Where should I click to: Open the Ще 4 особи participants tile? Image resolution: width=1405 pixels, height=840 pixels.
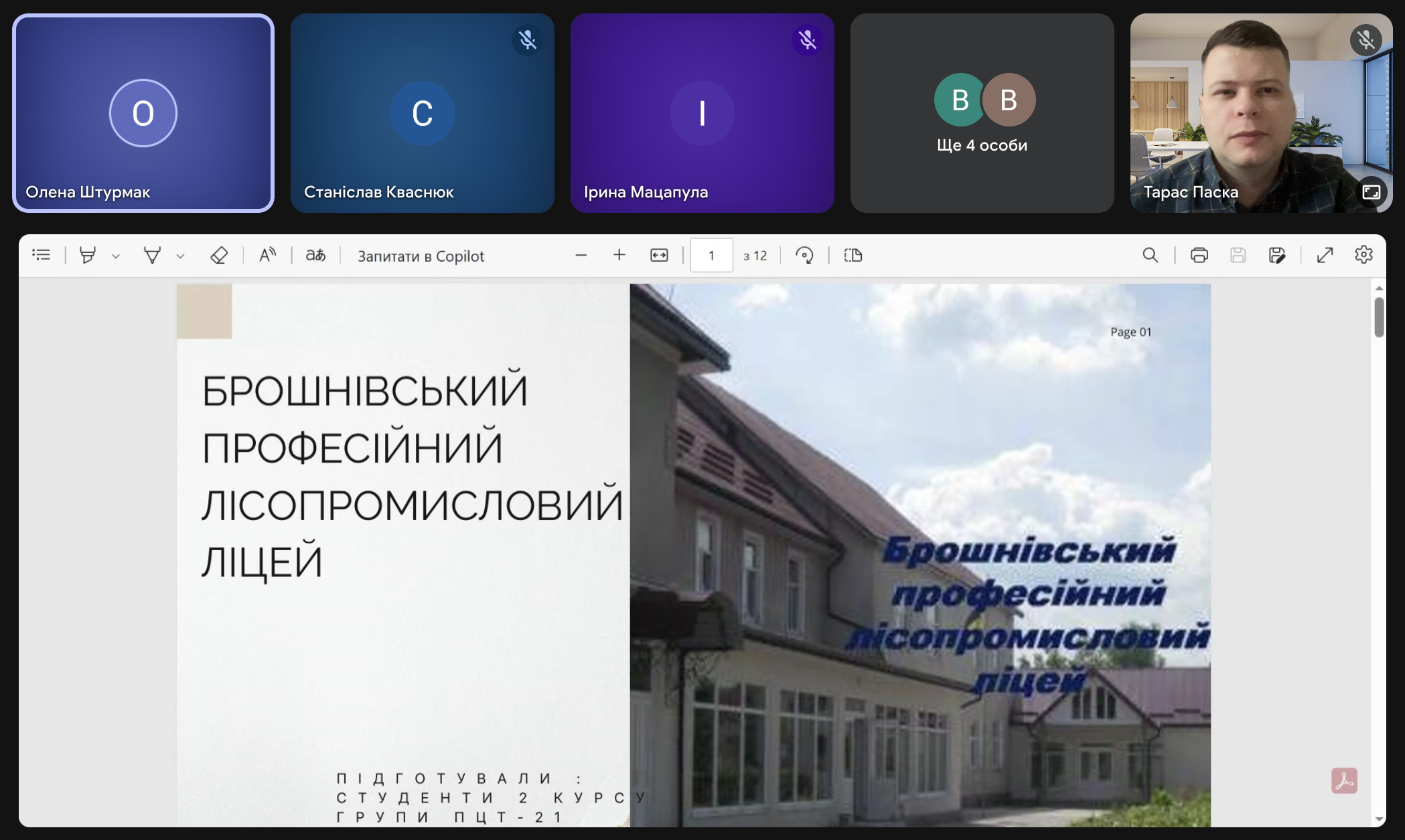pyautogui.click(x=982, y=113)
